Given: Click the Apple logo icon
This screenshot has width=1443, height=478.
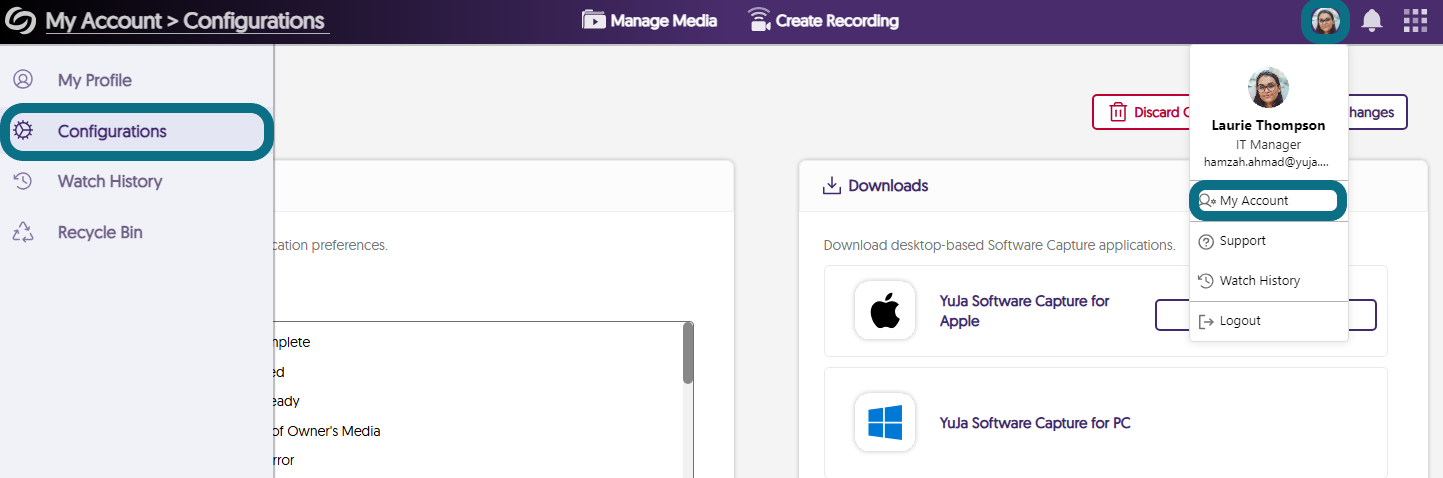Looking at the screenshot, I should (885, 310).
